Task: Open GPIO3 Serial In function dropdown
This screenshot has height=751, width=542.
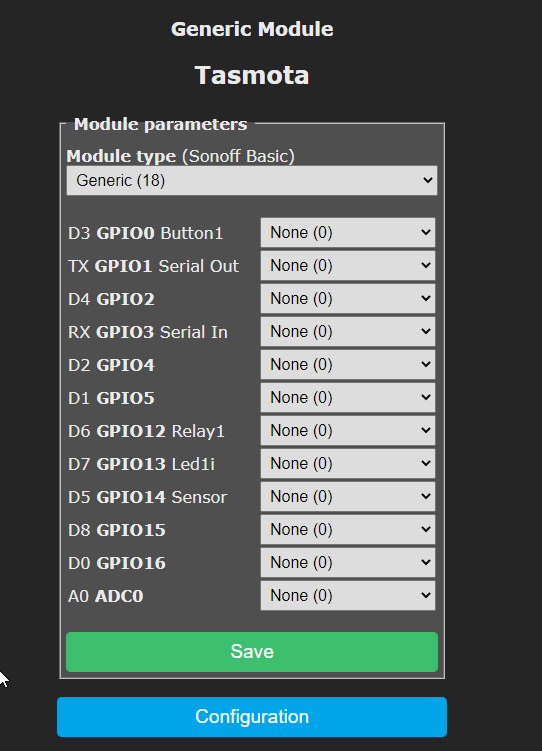Action: (348, 332)
